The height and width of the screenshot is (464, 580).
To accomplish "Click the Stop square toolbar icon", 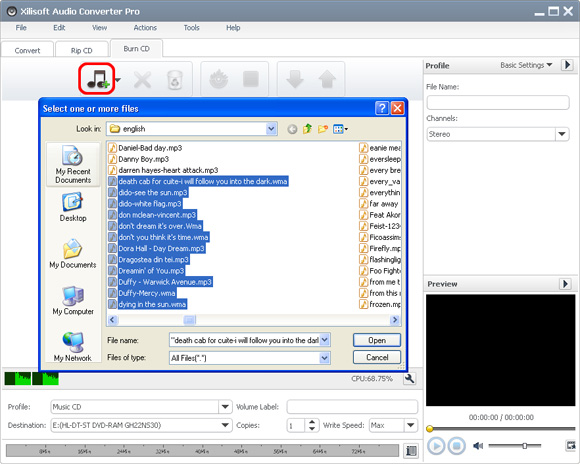I will pyautogui.click(x=251, y=79).
